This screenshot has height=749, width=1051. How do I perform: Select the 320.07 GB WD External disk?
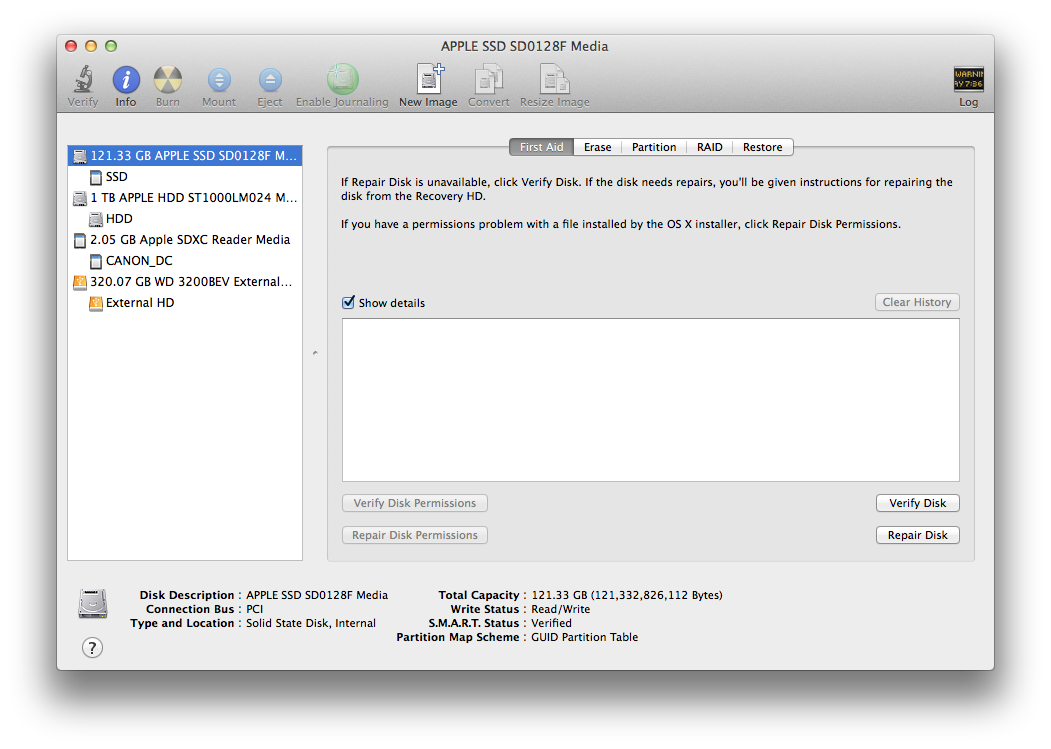point(185,282)
